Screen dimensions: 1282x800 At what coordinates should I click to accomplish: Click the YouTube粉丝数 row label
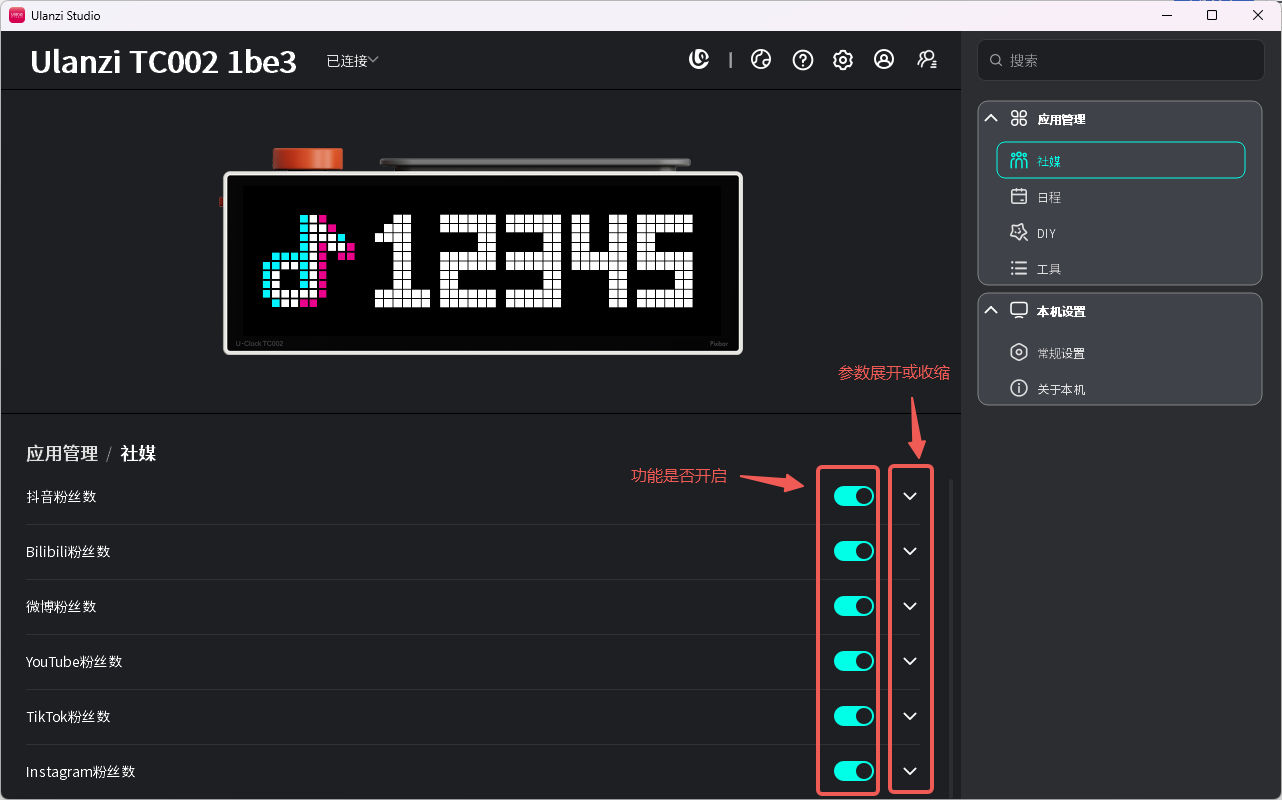[74, 661]
